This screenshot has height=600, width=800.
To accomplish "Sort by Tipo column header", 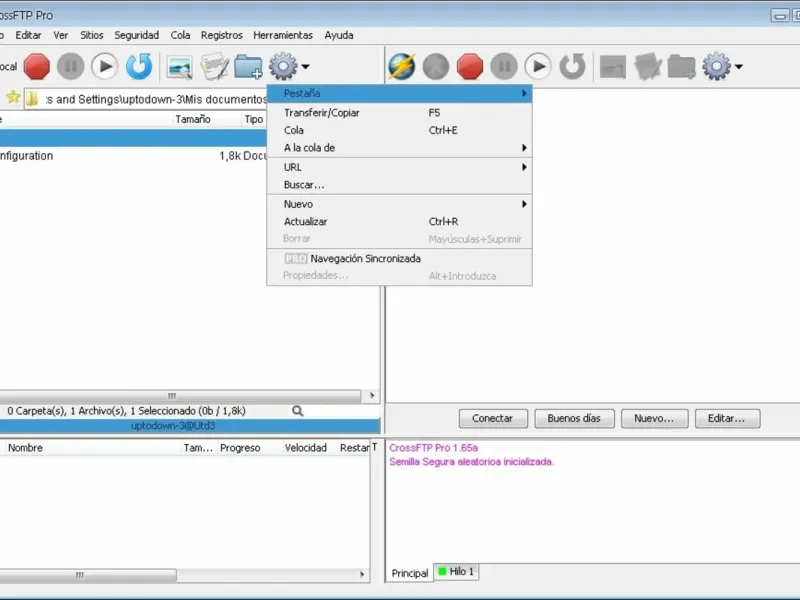I will point(254,119).
